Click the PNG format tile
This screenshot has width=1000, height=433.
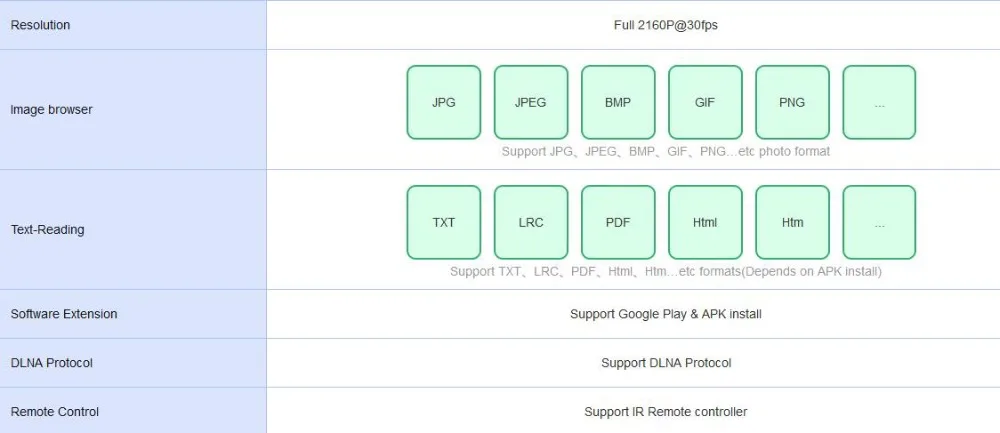[792, 102]
